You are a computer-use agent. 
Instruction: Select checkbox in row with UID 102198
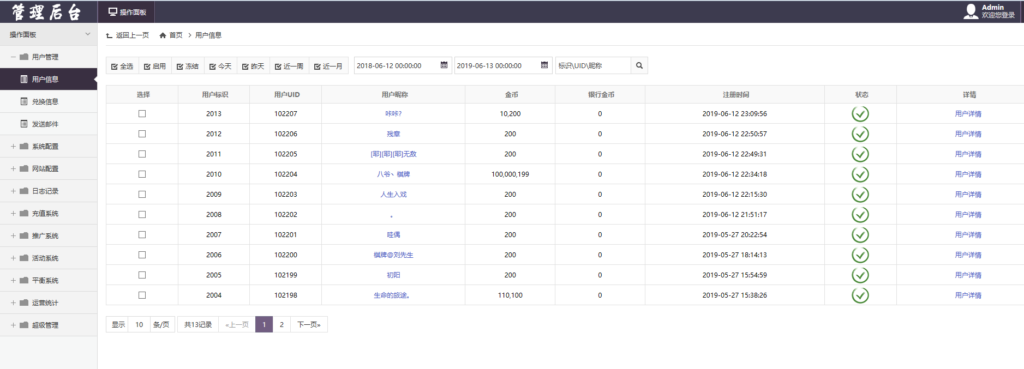[142, 295]
